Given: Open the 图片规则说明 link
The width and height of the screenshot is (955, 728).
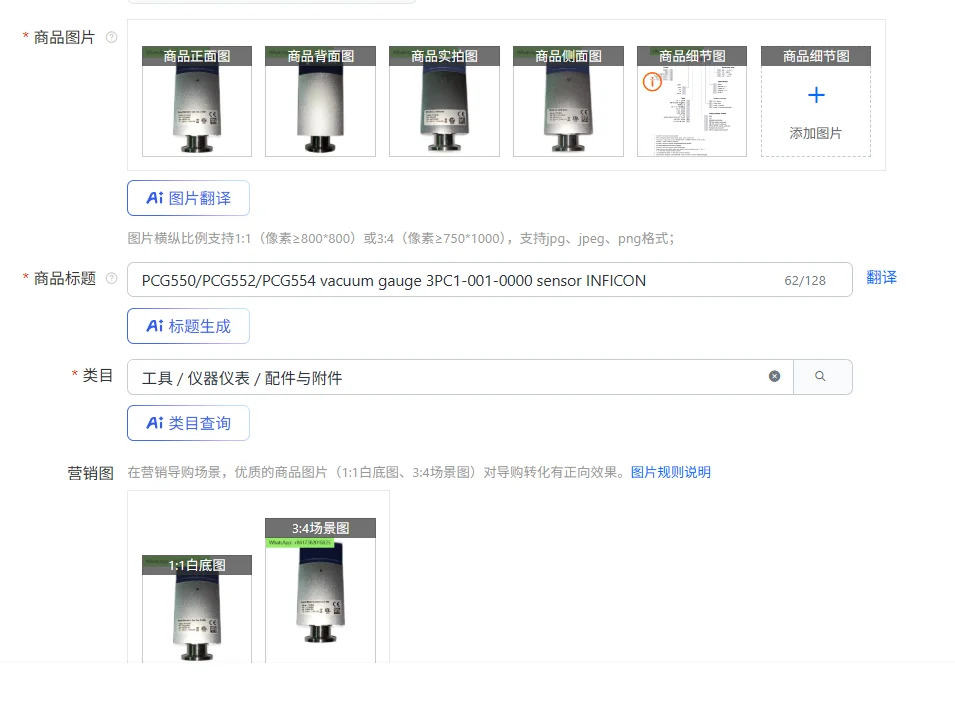Looking at the screenshot, I should click(x=671, y=472).
